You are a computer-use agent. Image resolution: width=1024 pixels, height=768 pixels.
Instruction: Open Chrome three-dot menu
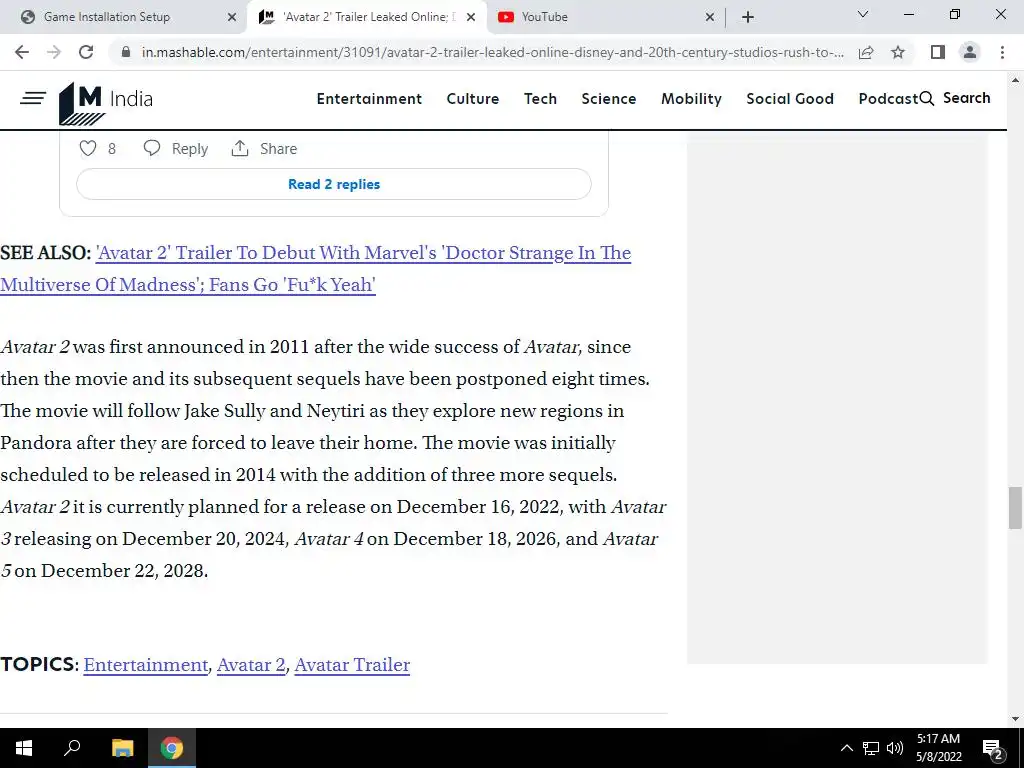pos(1002,52)
